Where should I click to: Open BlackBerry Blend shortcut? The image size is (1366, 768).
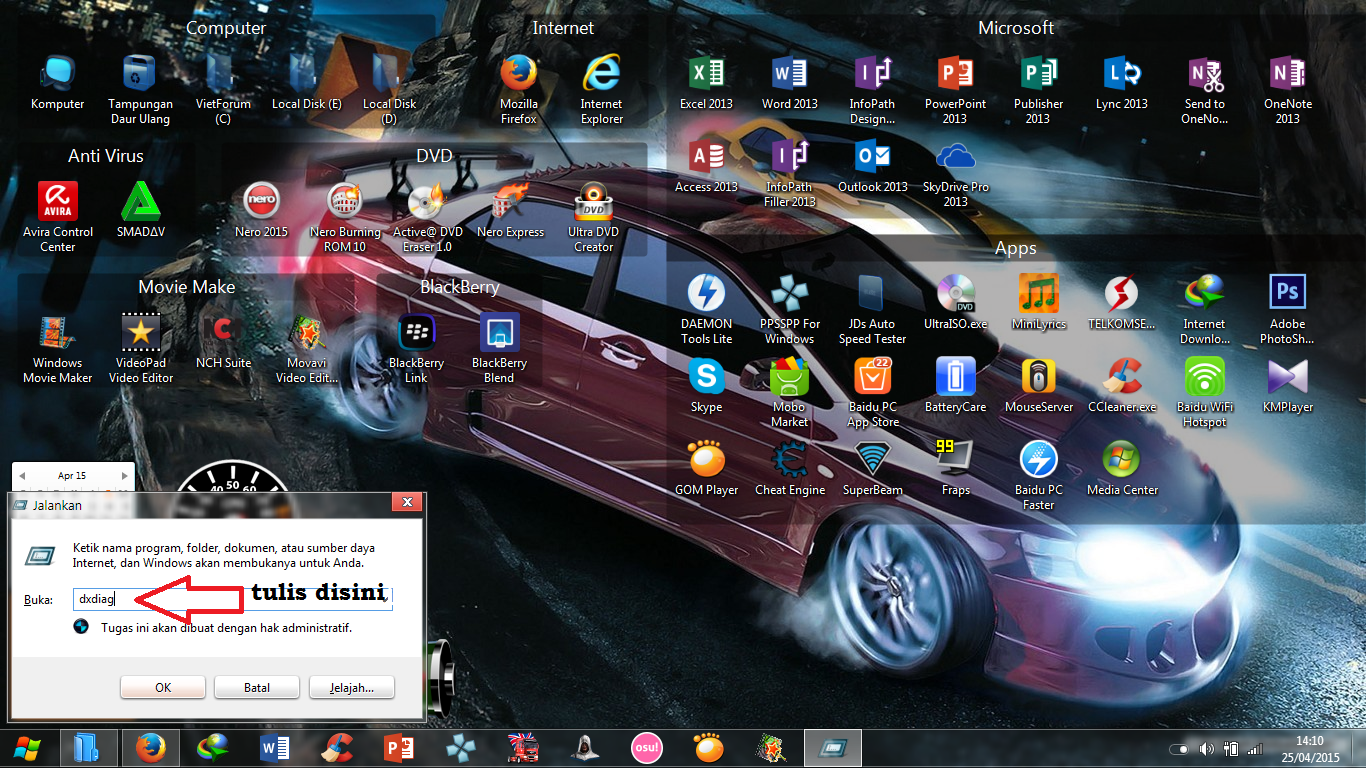pos(499,348)
